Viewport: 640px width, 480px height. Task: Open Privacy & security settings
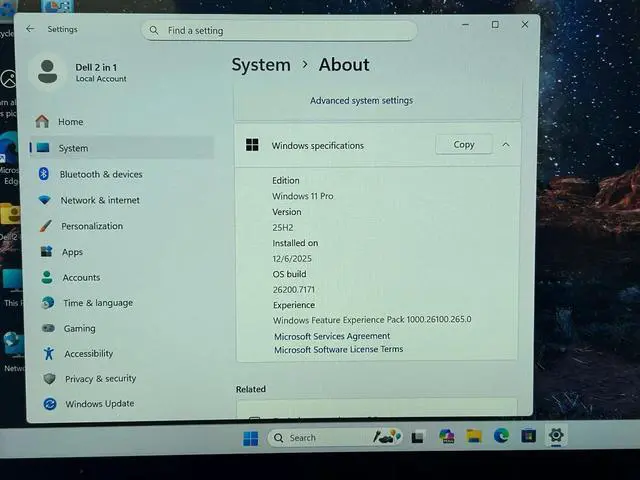(100, 379)
